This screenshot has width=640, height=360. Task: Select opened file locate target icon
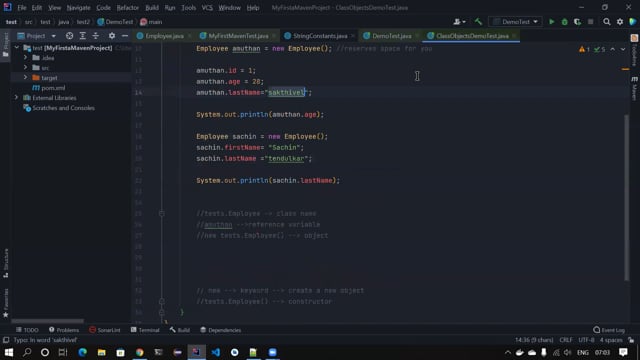pos(69,36)
